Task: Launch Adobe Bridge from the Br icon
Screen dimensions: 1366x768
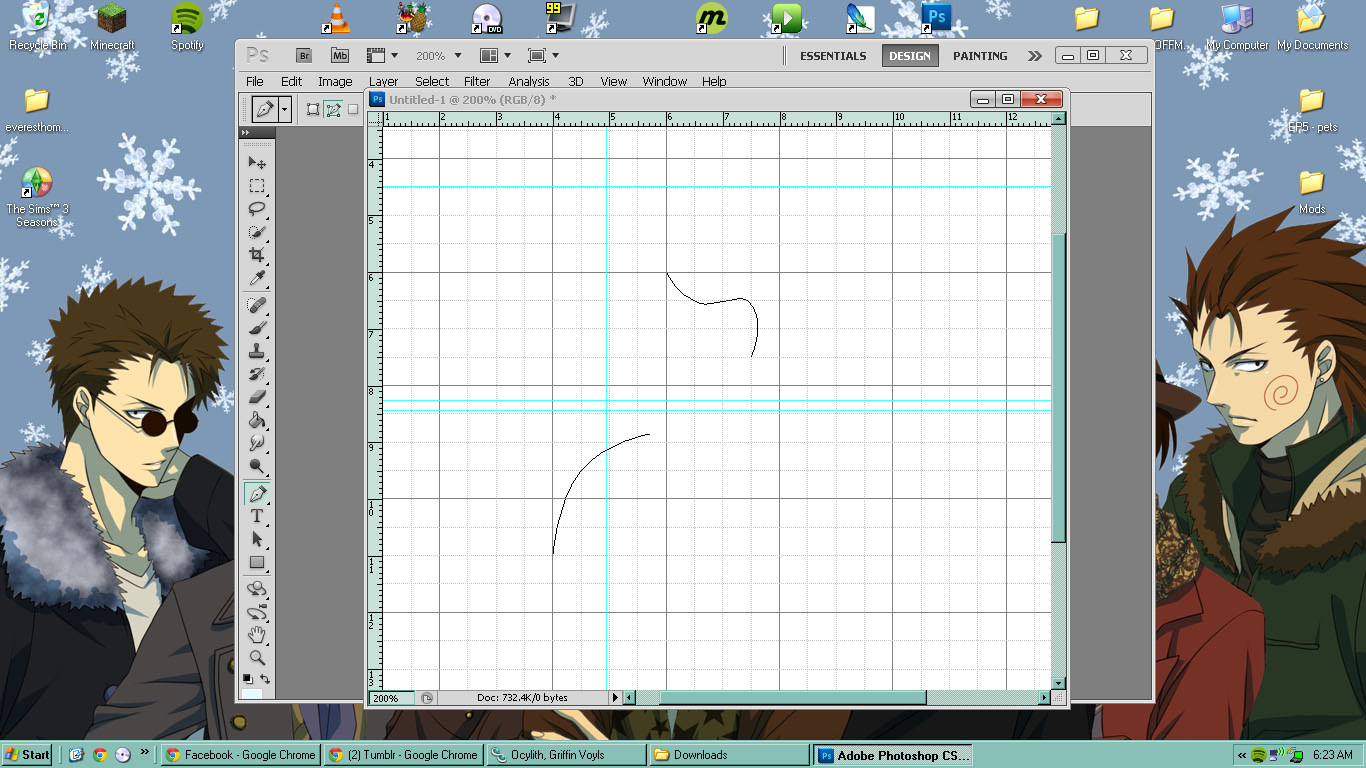Action: click(x=304, y=56)
